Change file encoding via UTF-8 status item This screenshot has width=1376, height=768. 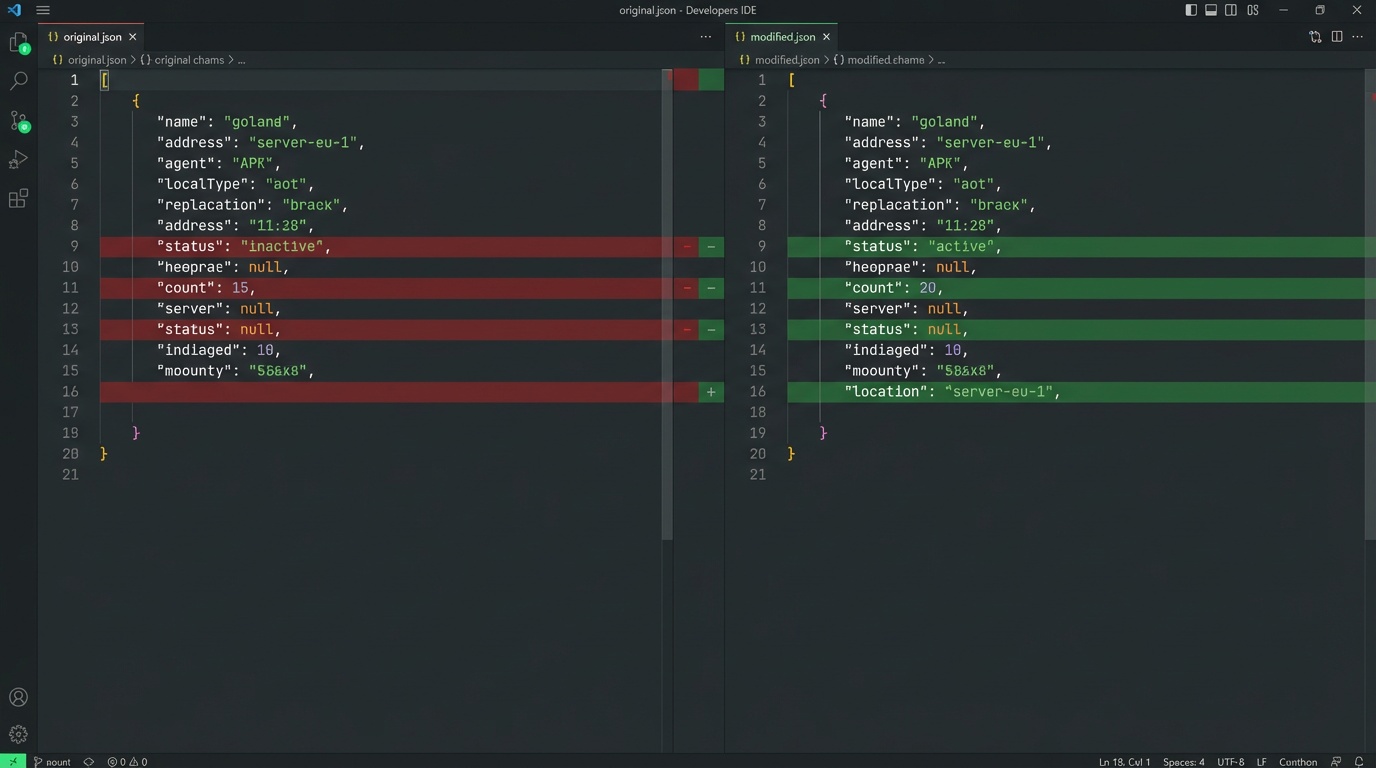click(x=1230, y=762)
